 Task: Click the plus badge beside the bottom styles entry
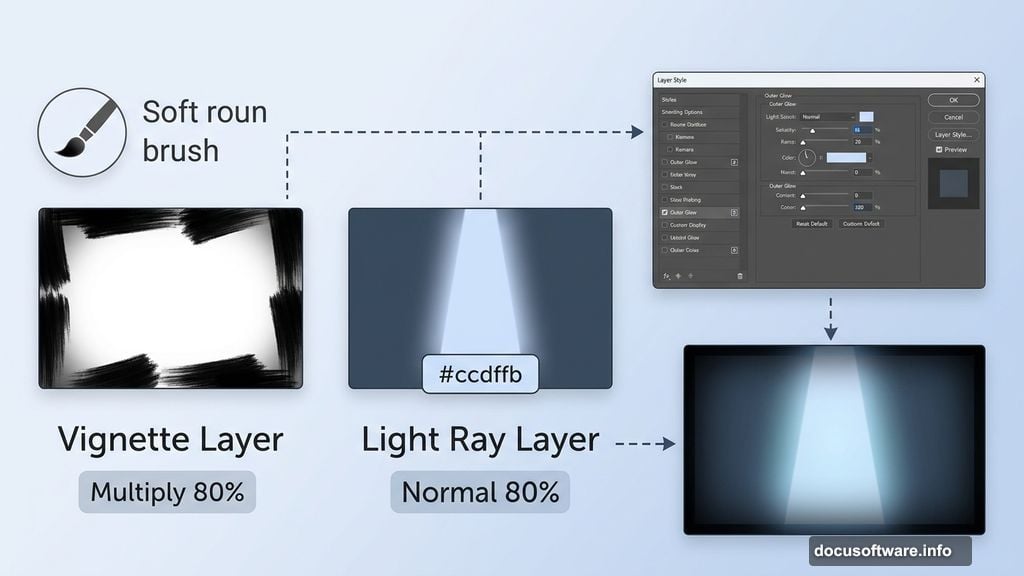[x=733, y=250]
